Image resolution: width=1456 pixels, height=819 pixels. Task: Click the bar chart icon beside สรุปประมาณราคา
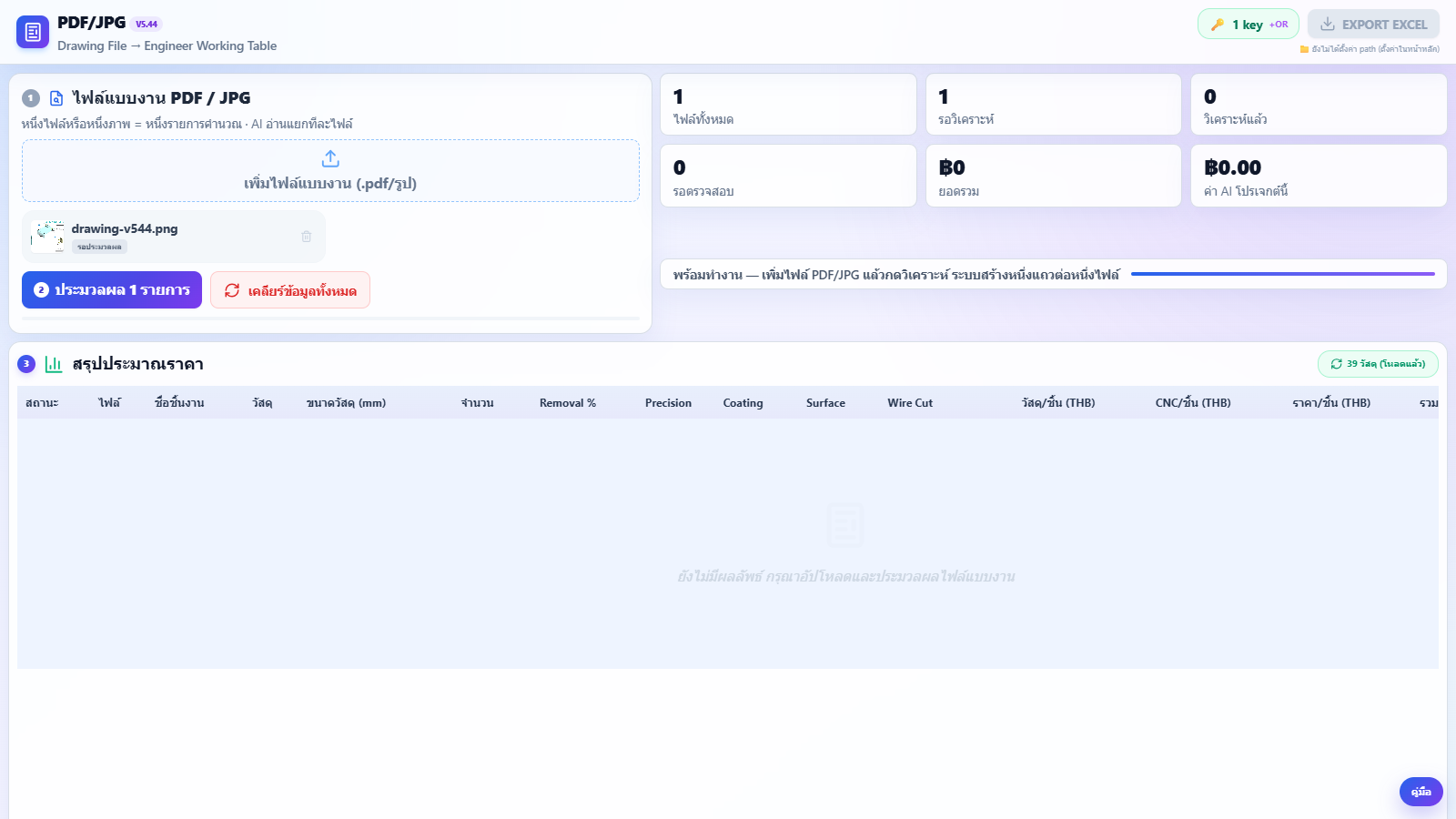click(54, 364)
